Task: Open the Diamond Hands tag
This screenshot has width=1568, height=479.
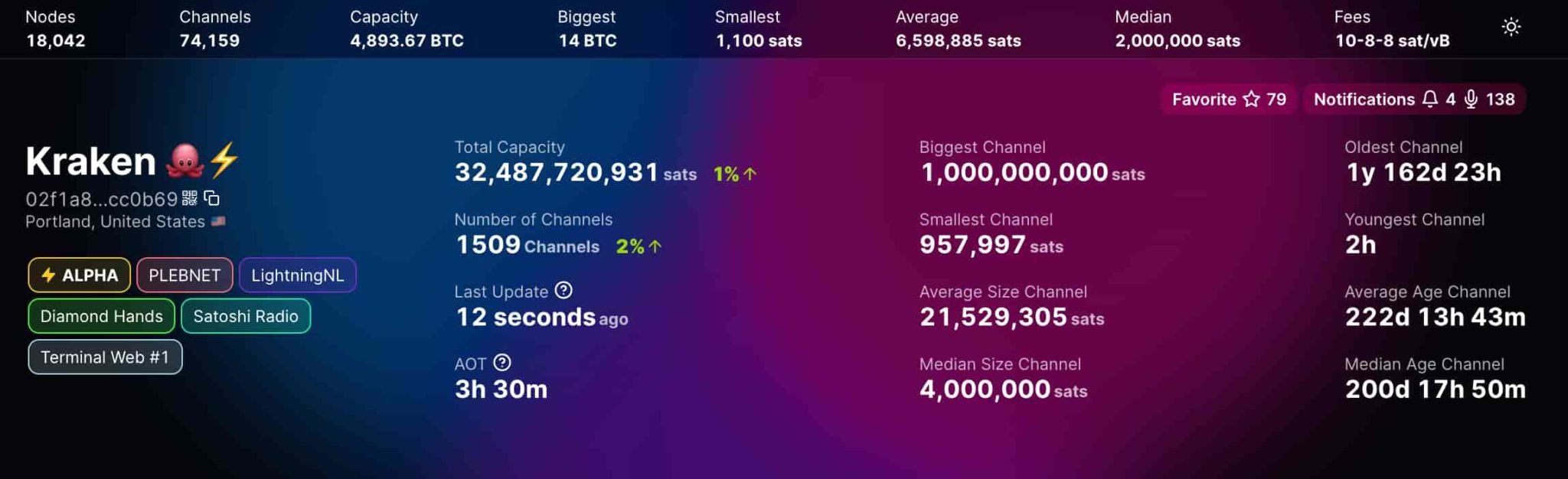Action: tap(101, 317)
